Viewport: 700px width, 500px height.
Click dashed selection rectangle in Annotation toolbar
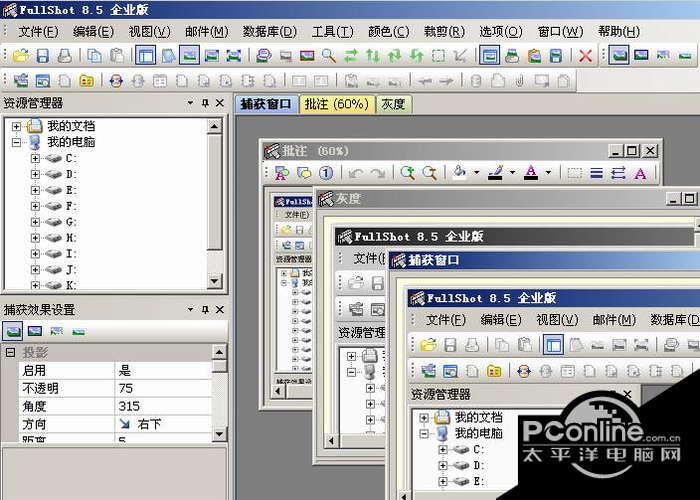coord(575,173)
